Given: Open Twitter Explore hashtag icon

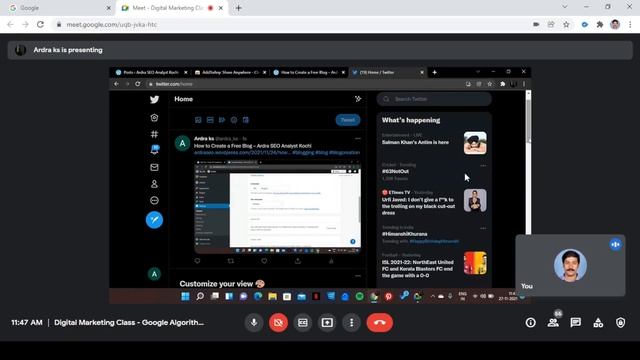Looking at the screenshot, I should pos(154,134).
